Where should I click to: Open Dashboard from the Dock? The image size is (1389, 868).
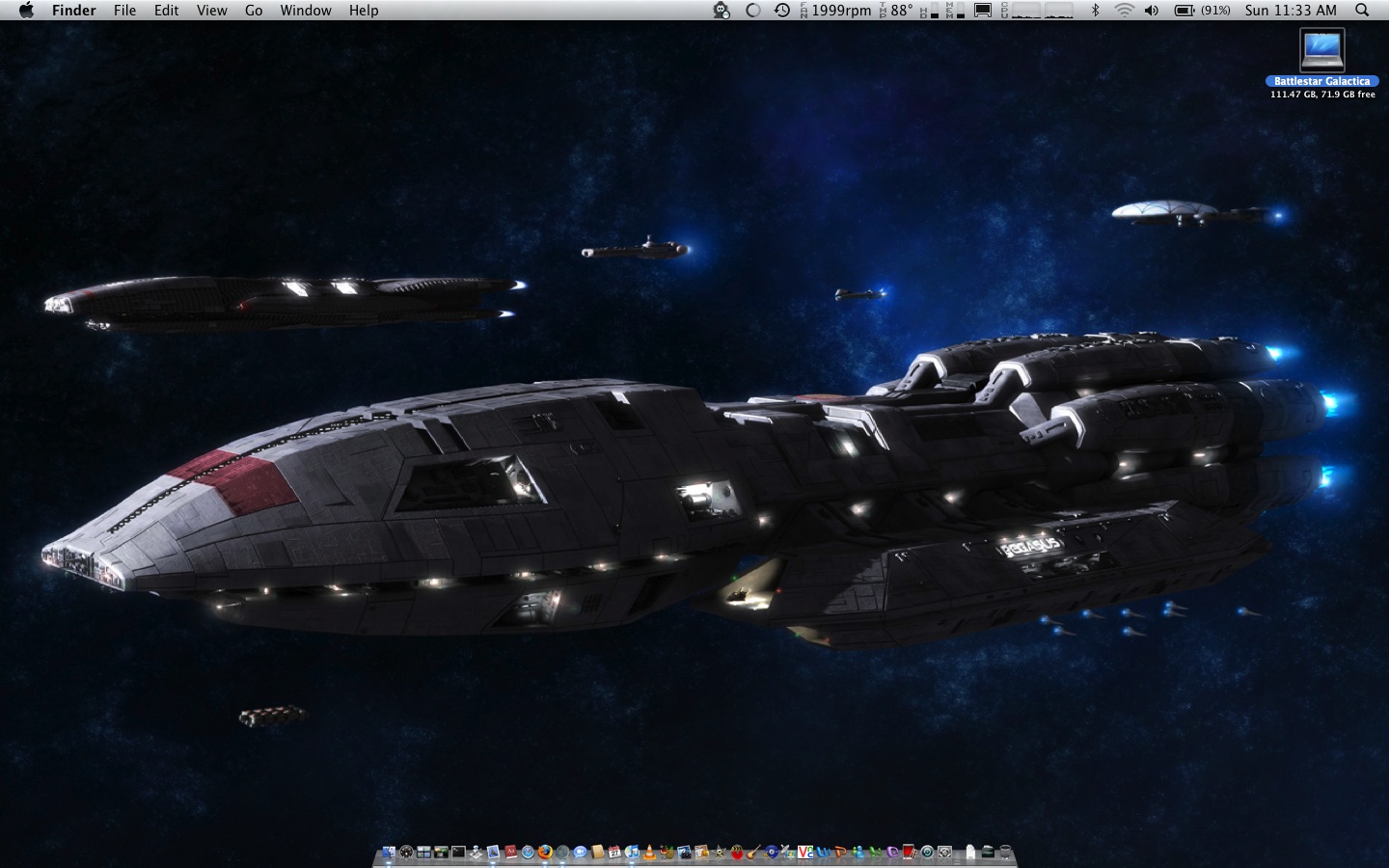coord(406,852)
